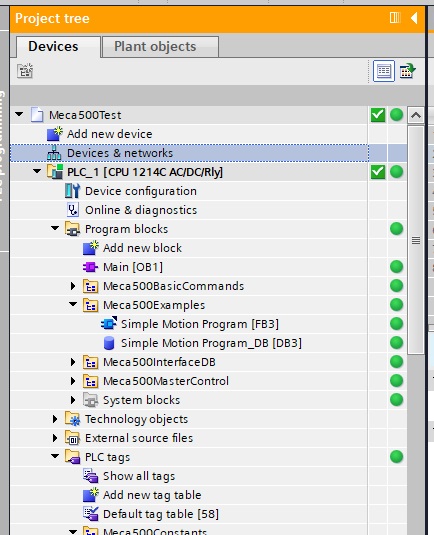Select 'Main [OB1]' text in tree

[133, 267]
